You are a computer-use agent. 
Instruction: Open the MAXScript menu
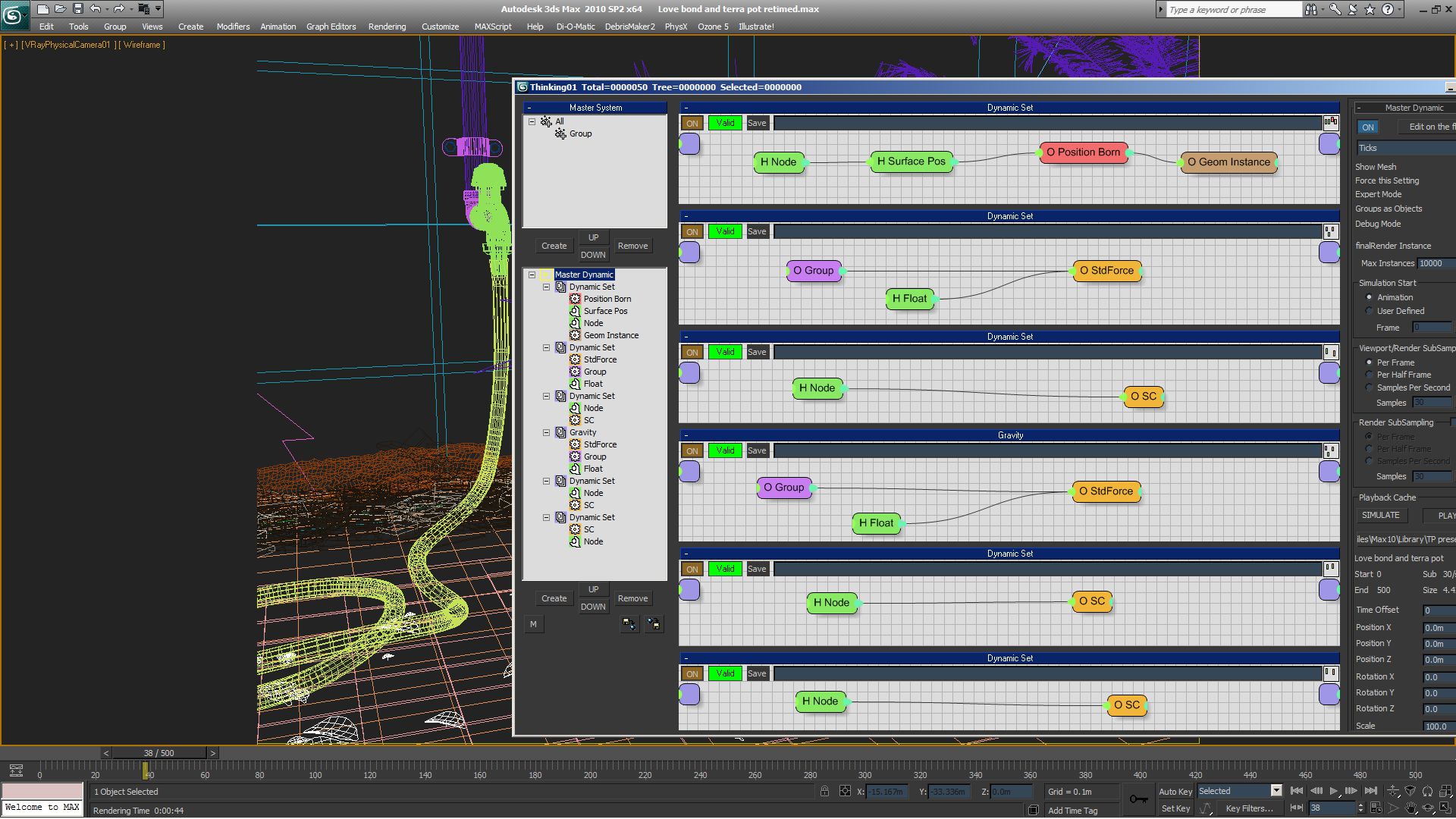492,27
